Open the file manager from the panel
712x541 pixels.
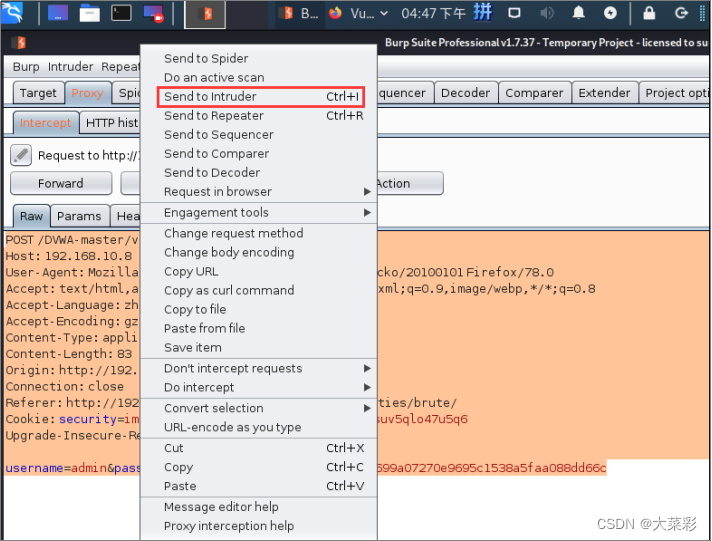89,13
